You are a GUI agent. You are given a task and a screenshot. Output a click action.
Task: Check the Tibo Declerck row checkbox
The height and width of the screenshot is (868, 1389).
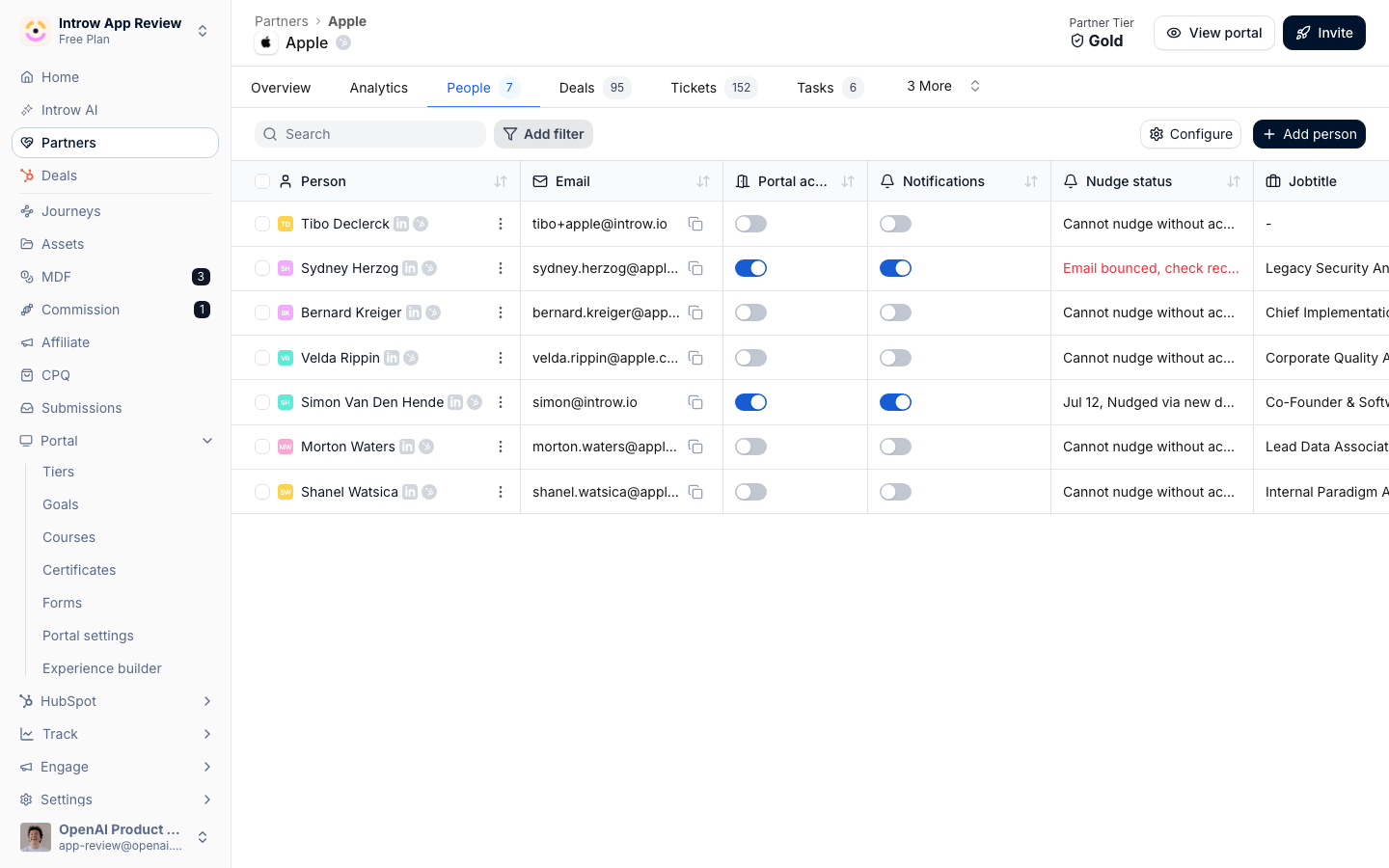point(262,224)
